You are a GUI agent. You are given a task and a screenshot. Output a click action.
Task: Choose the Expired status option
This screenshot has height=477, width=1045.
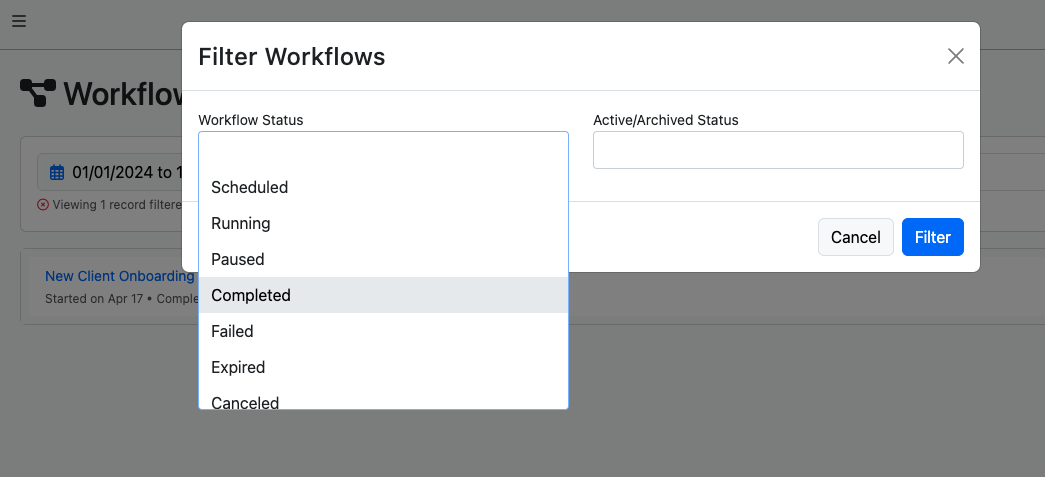click(383, 367)
